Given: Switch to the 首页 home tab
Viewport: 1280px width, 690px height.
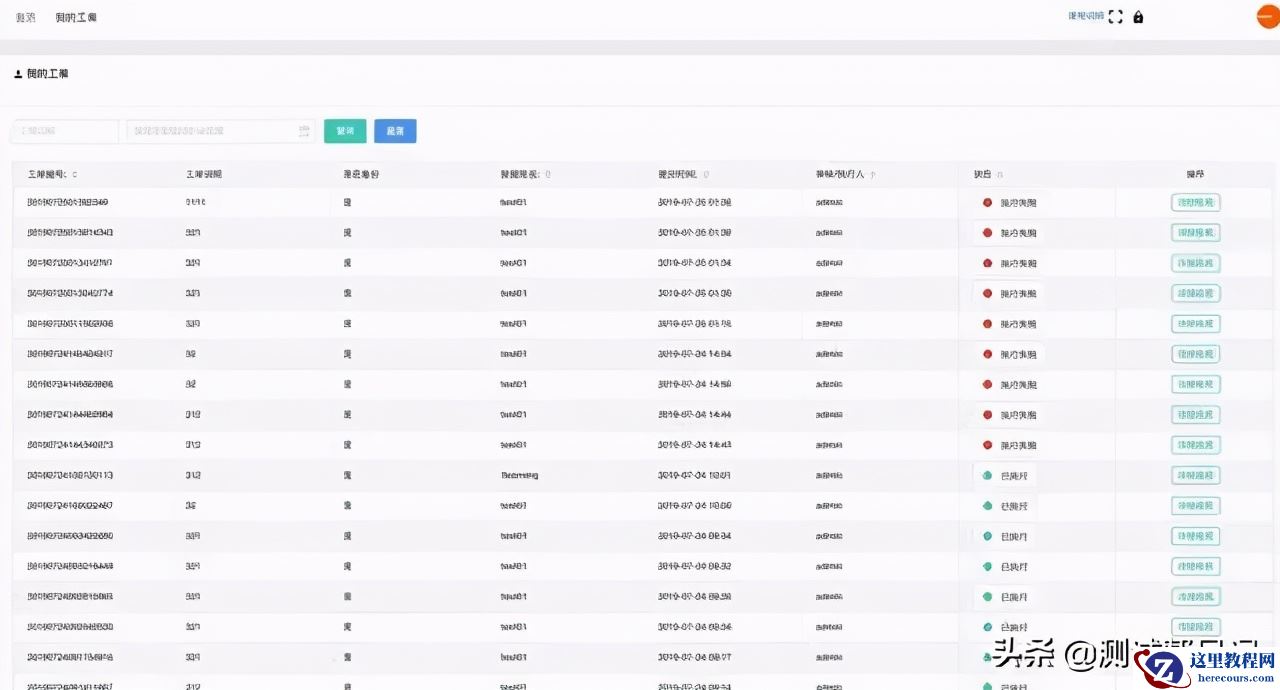Looking at the screenshot, I should point(24,16).
